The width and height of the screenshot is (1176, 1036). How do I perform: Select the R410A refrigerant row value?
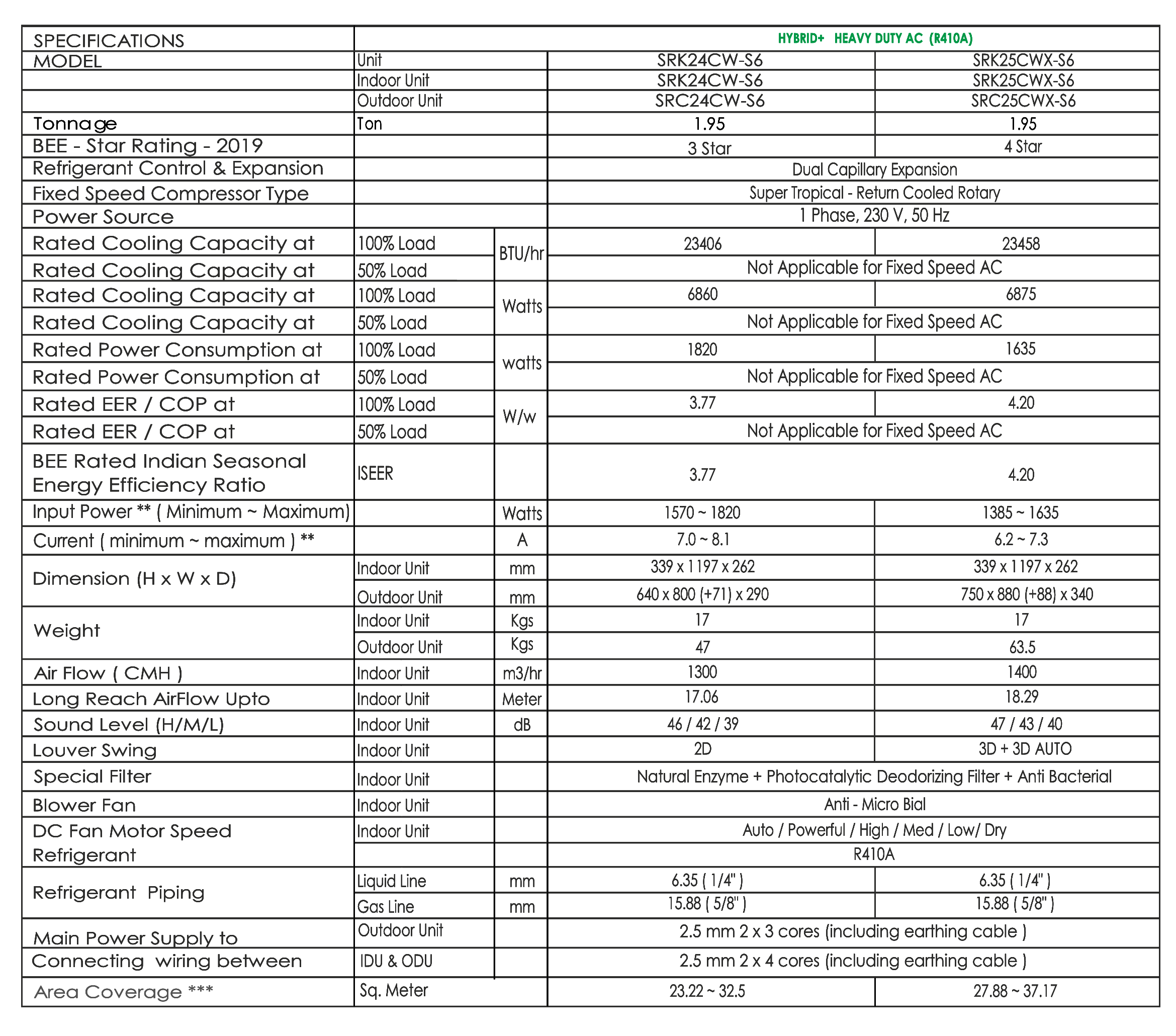[x=873, y=854]
